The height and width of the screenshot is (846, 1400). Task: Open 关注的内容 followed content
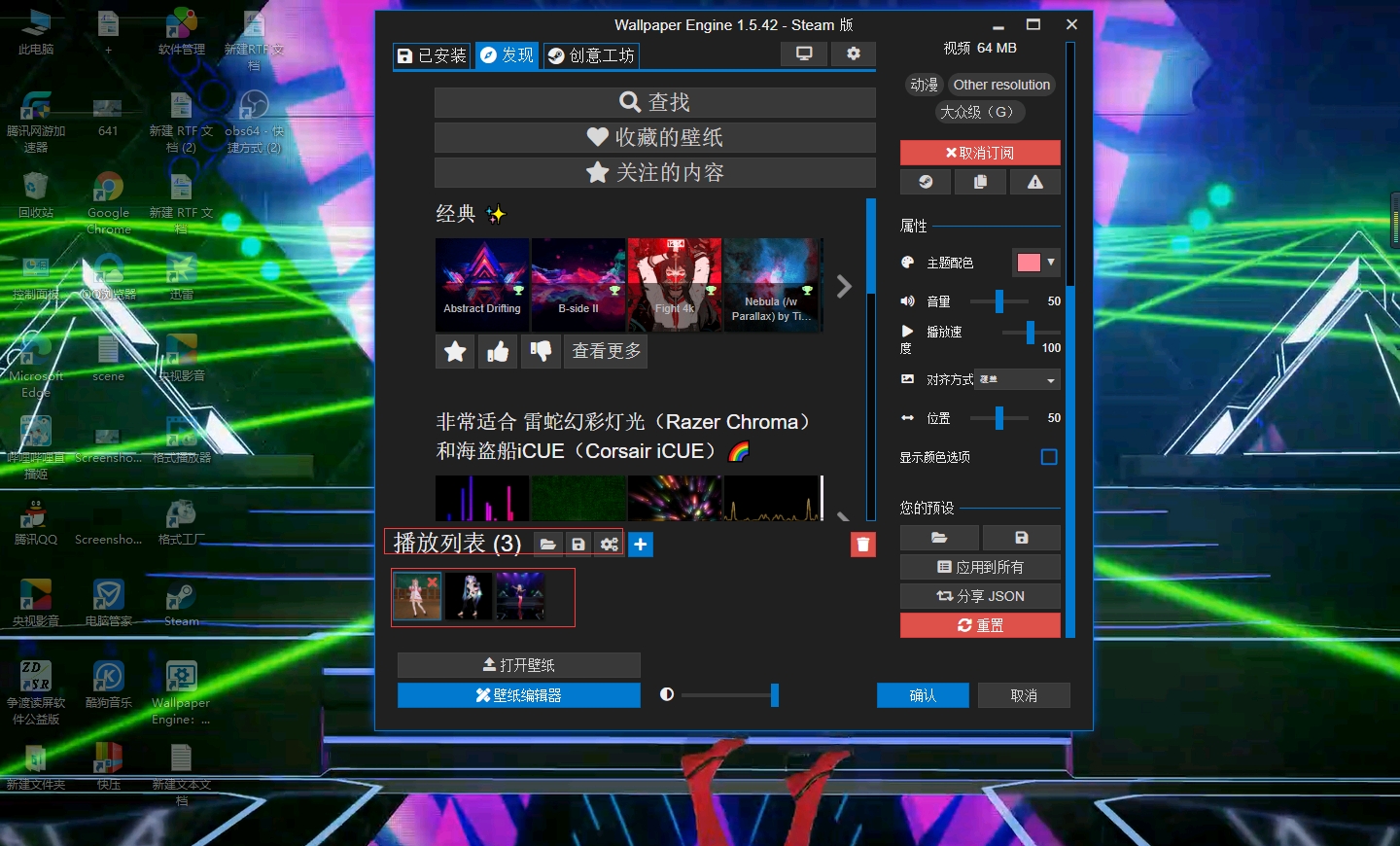pyautogui.click(x=654, y=172)
